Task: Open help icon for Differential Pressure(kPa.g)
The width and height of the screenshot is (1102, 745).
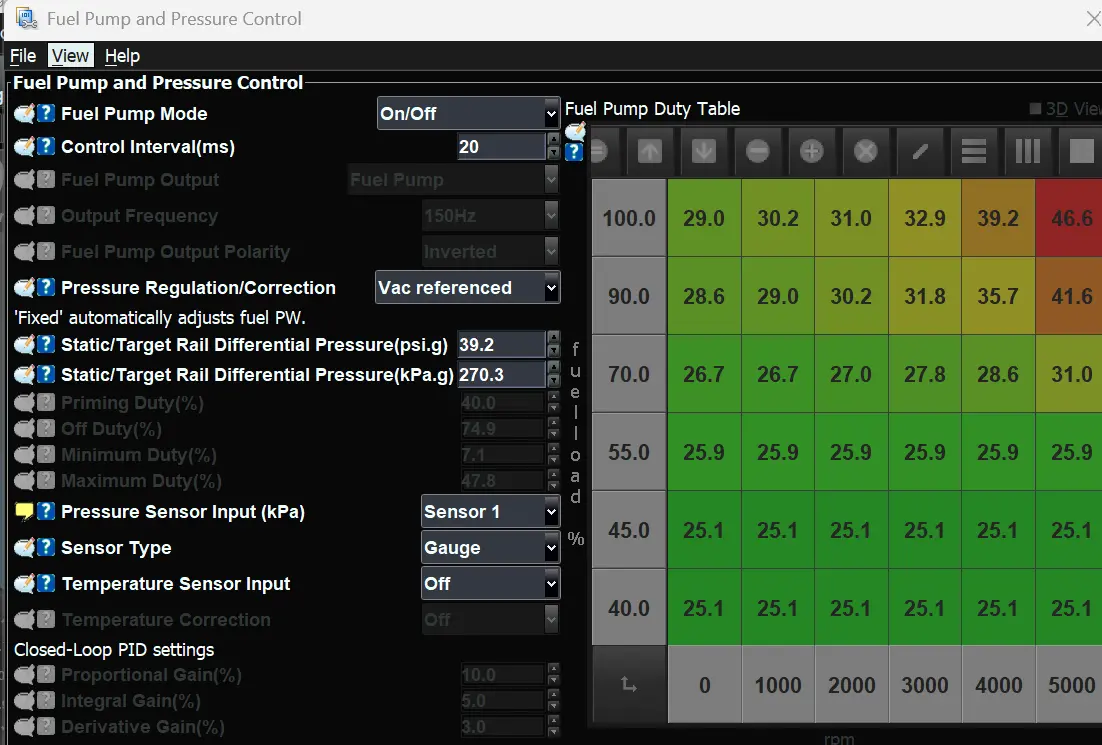Action: [x=46, y=375]
